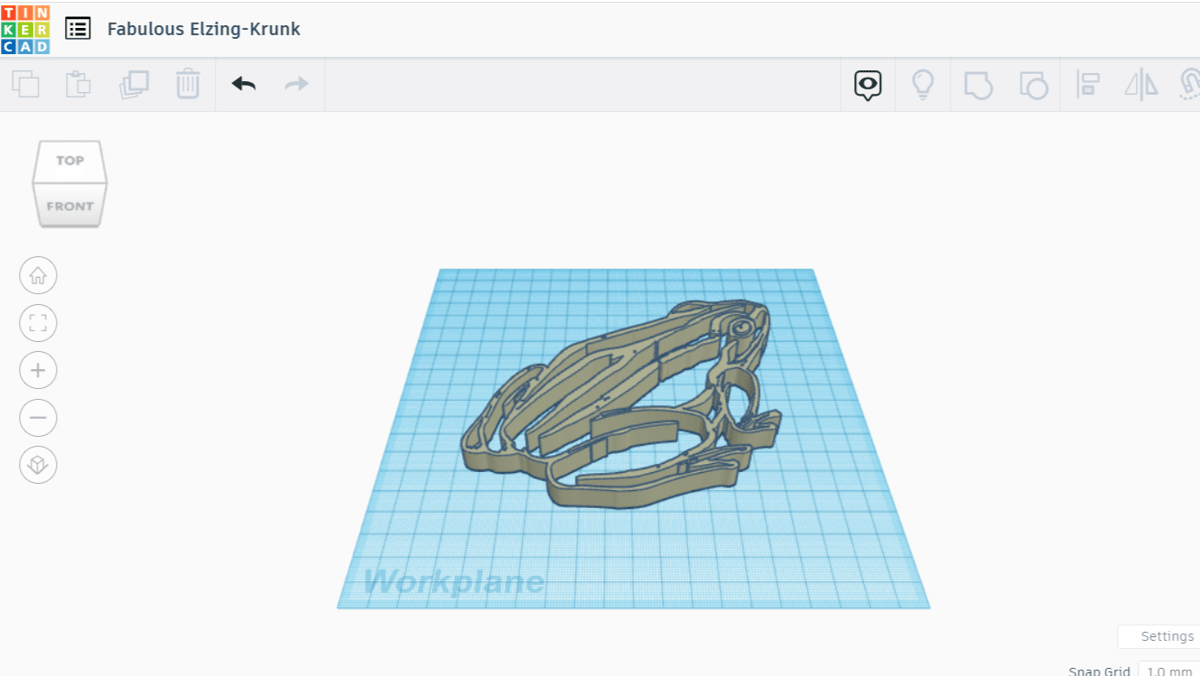Zoom out with the minus button

pos(38,417)
